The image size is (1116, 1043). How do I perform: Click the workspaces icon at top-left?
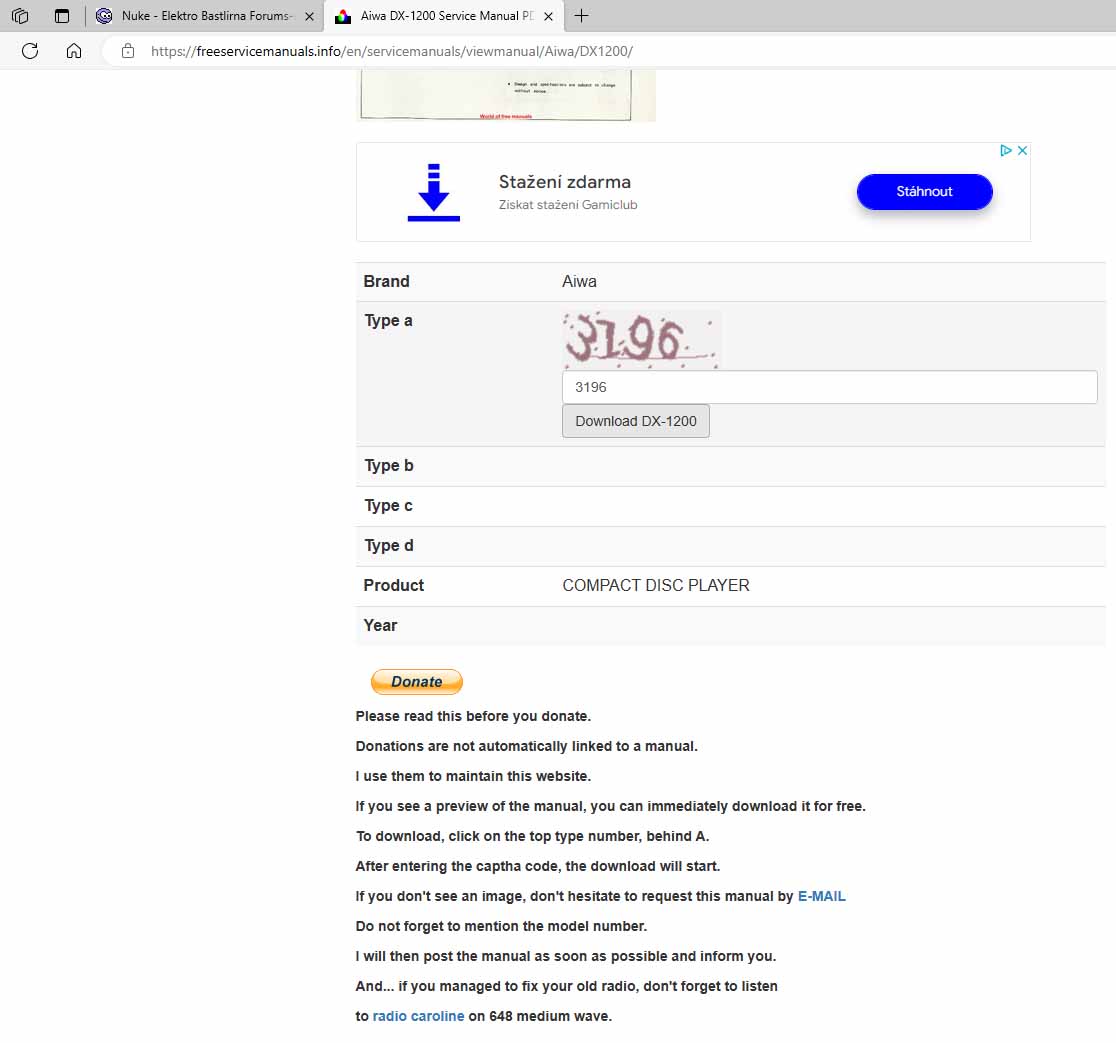(20, 16)
